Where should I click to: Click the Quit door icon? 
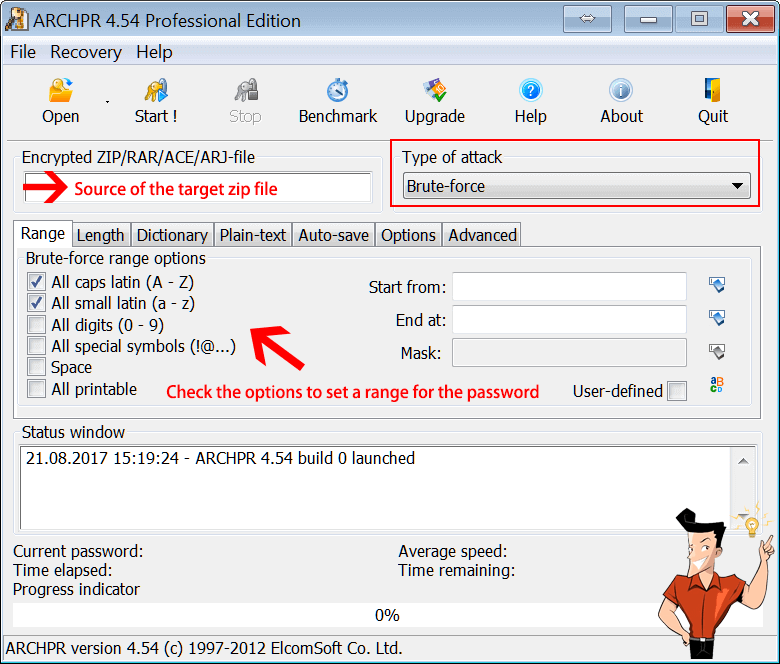pyautogui.click(x=713, y=91)
